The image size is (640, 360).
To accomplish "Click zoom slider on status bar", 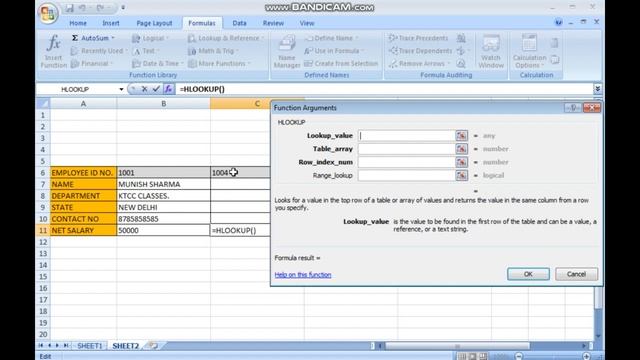I will pyautogui.click(x=552, y=356).
